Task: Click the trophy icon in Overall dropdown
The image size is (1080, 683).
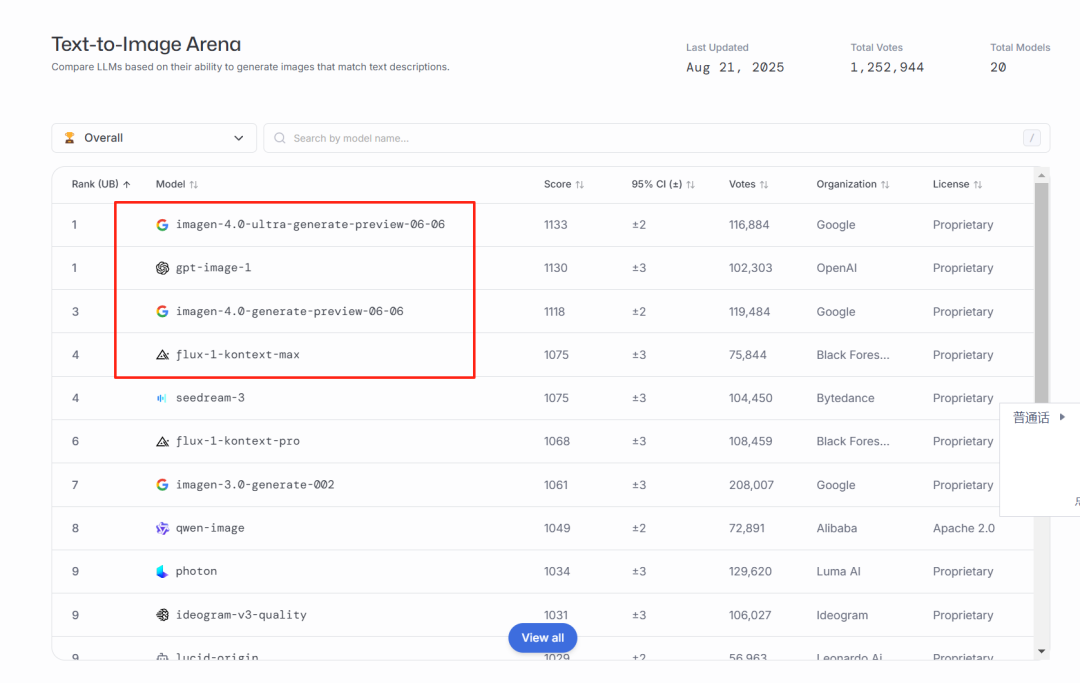Action: pyautogui.click(x=70, y=138)
